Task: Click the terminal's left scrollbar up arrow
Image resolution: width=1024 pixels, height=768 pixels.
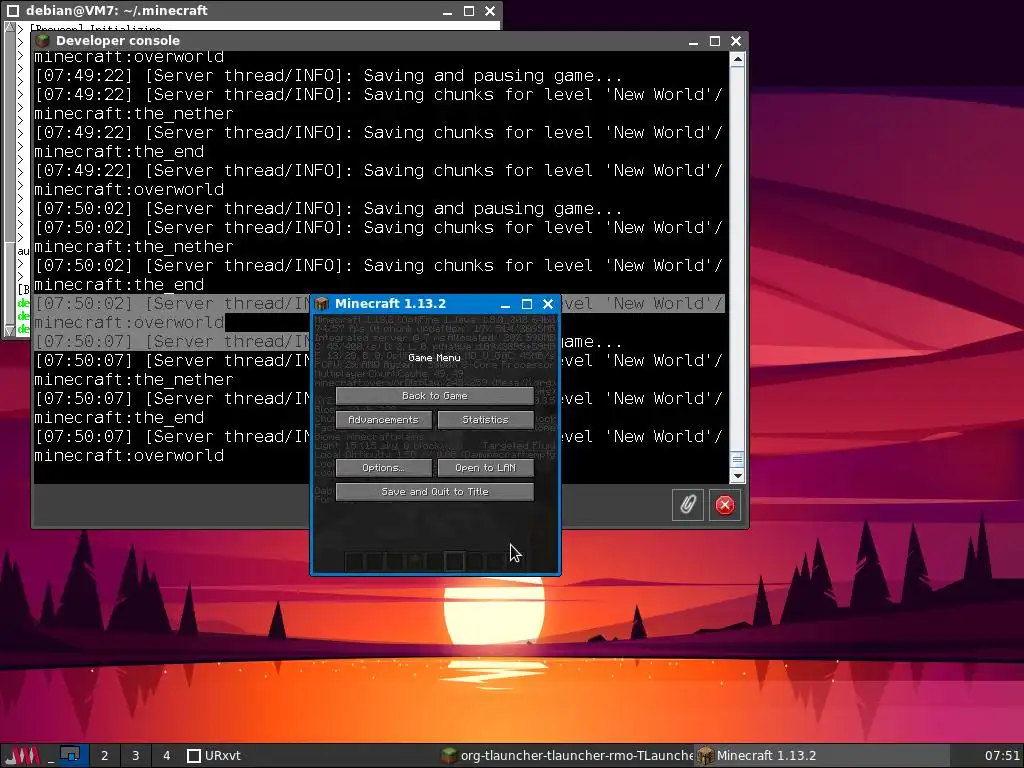Action: [9, 27]
